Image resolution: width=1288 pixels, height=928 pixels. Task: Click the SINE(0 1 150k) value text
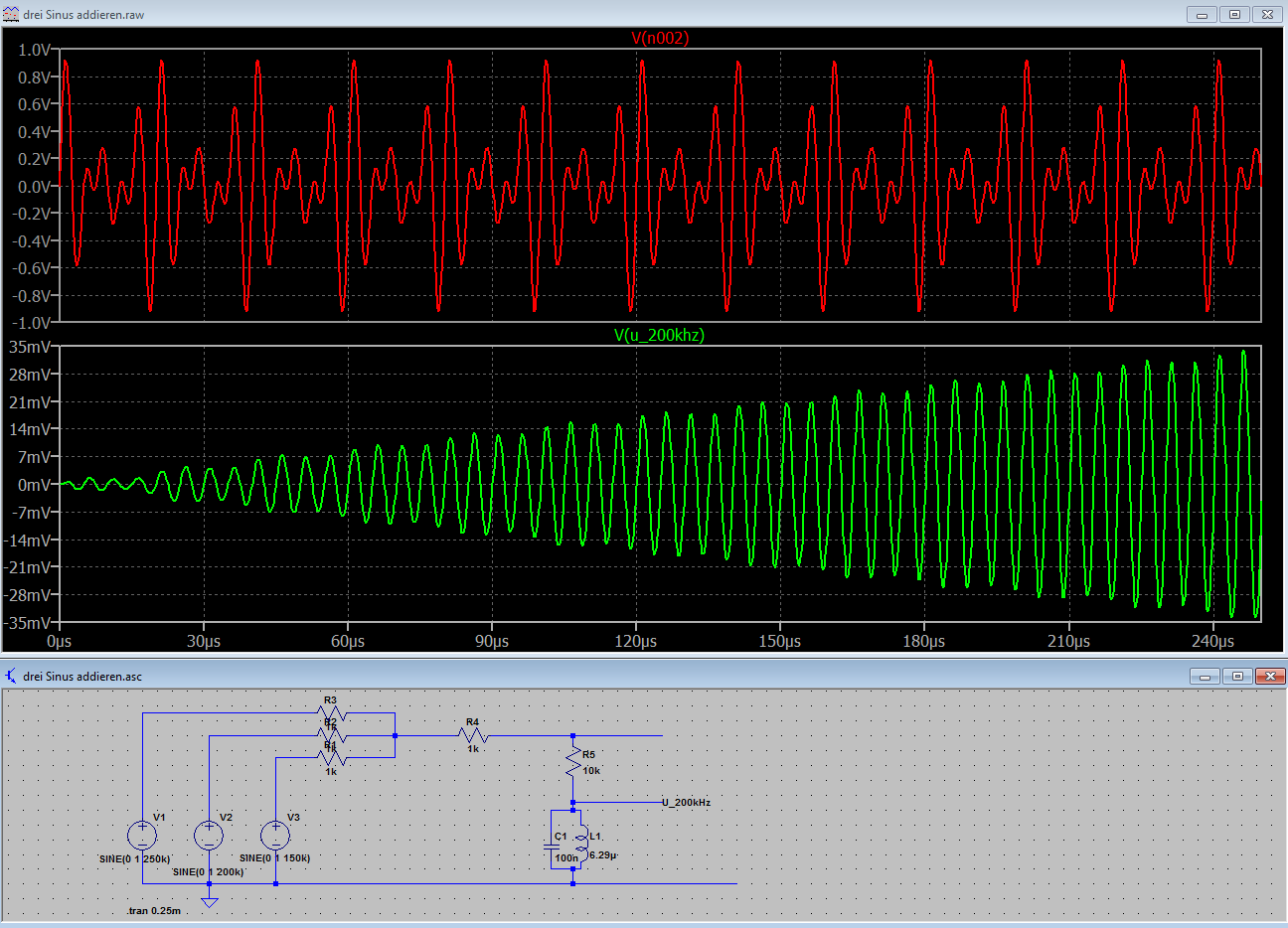pos(275,857)
